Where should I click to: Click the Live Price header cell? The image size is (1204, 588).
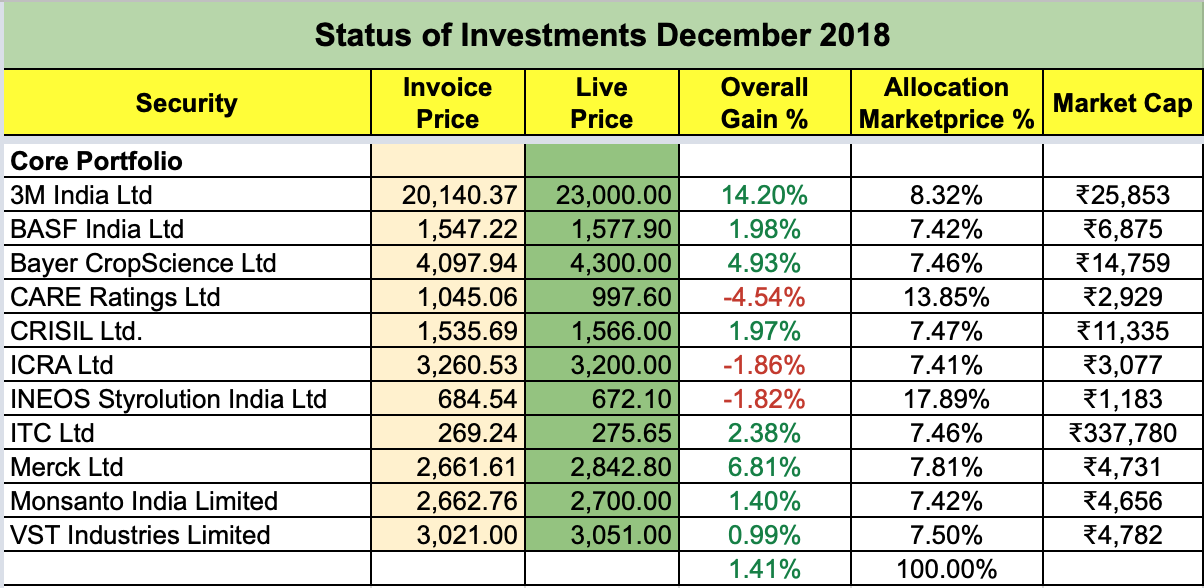pos(602,103)
